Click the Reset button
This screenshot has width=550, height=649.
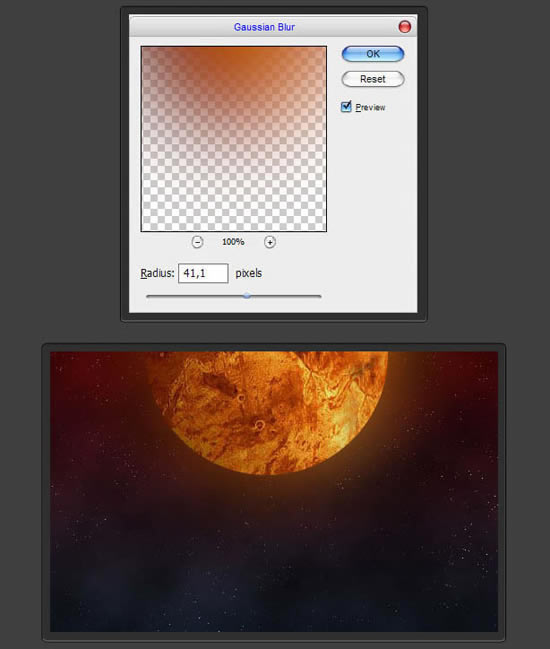click(x=372, y=79)
